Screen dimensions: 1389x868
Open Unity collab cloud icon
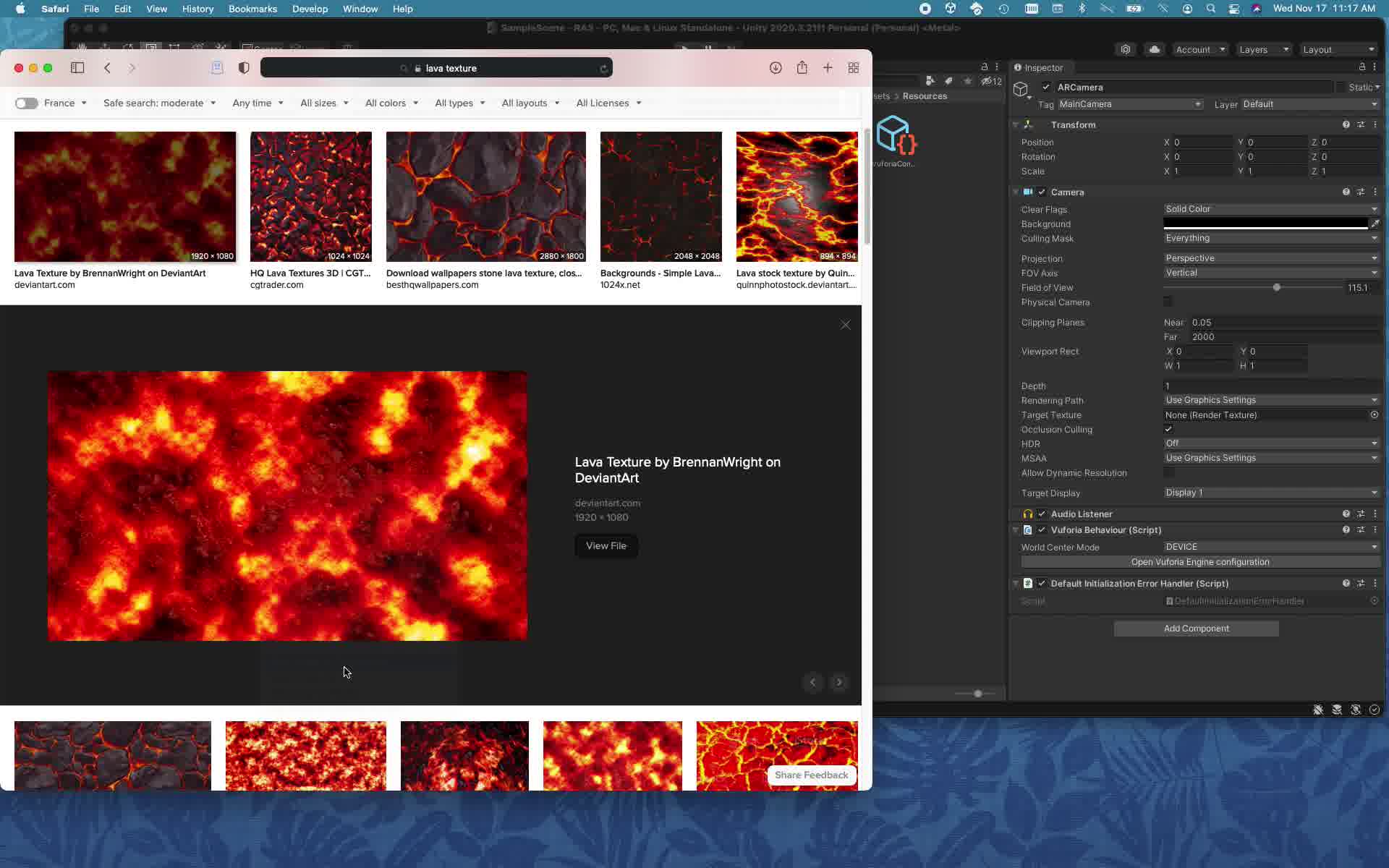pyautogui.click(x=1154, y=49)
